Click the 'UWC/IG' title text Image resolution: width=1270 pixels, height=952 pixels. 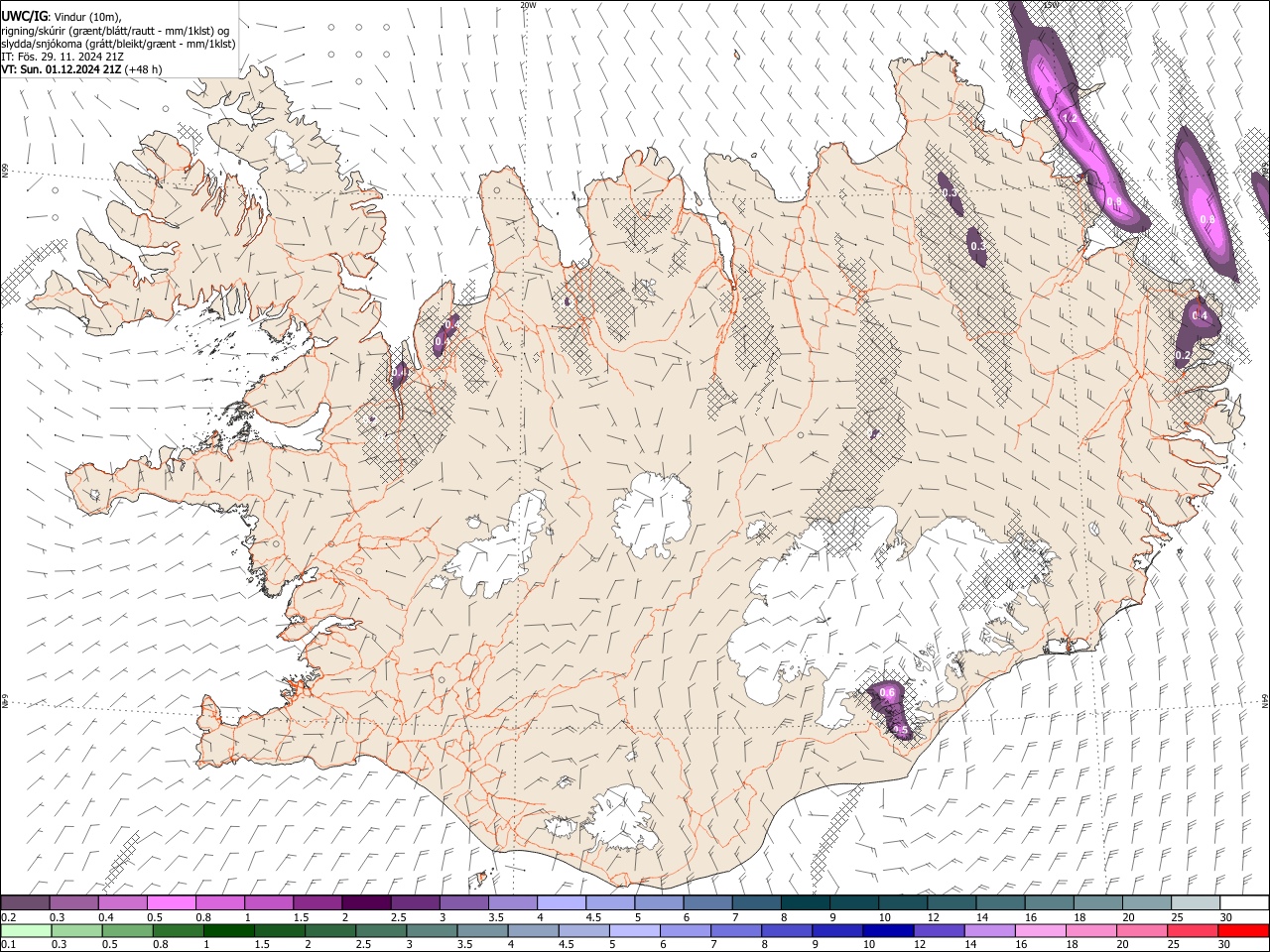25,15
